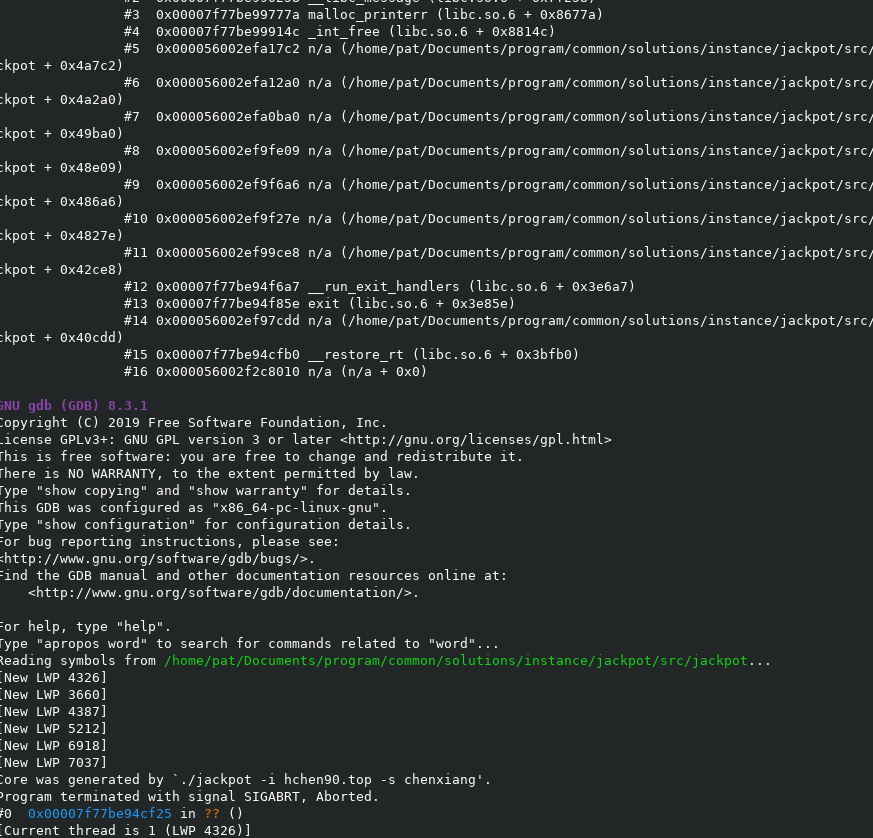Click the exit frame #13 line

click(x=320, y=303)
